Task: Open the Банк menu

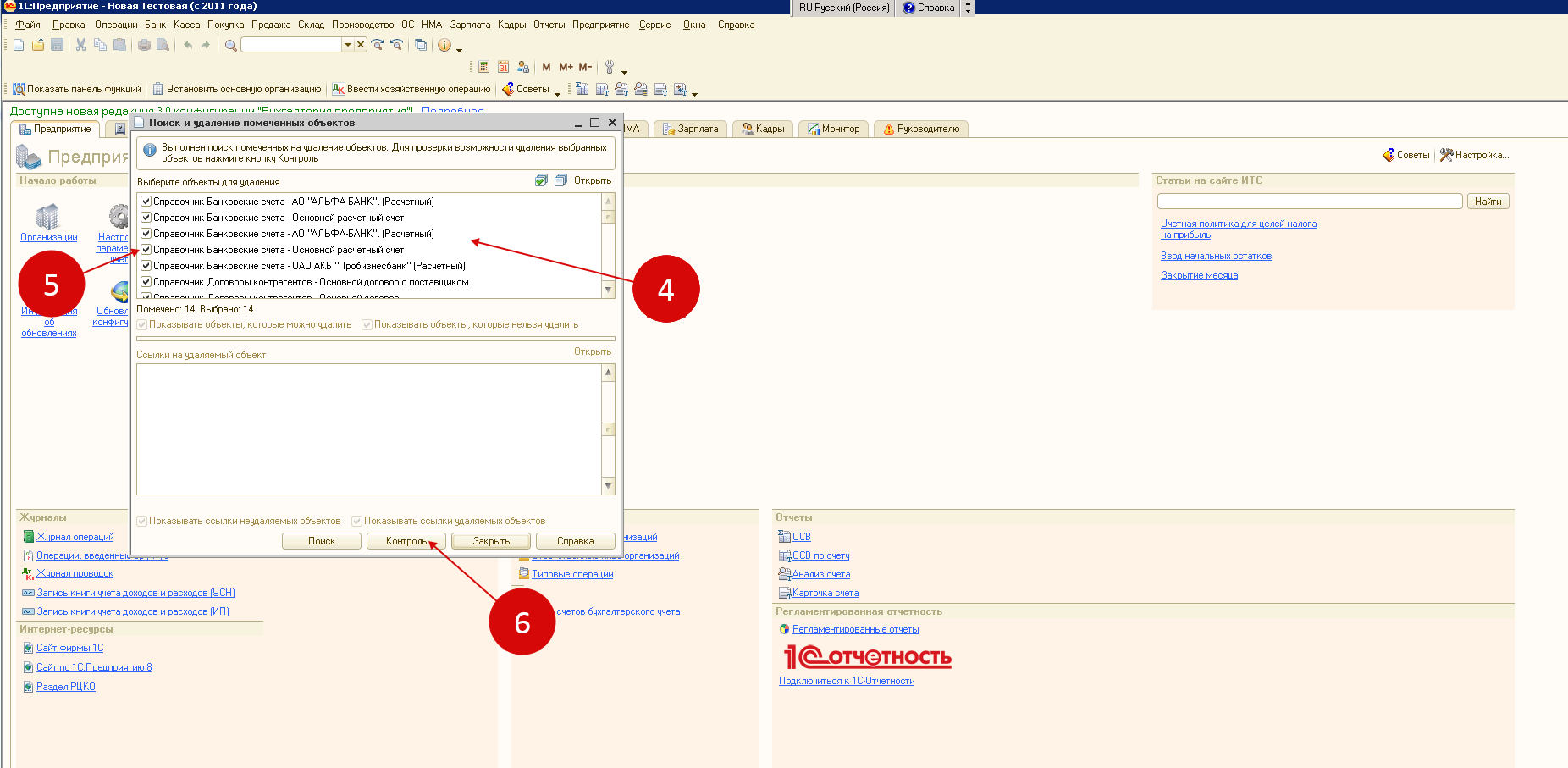Action: click(x=155, y=25)
